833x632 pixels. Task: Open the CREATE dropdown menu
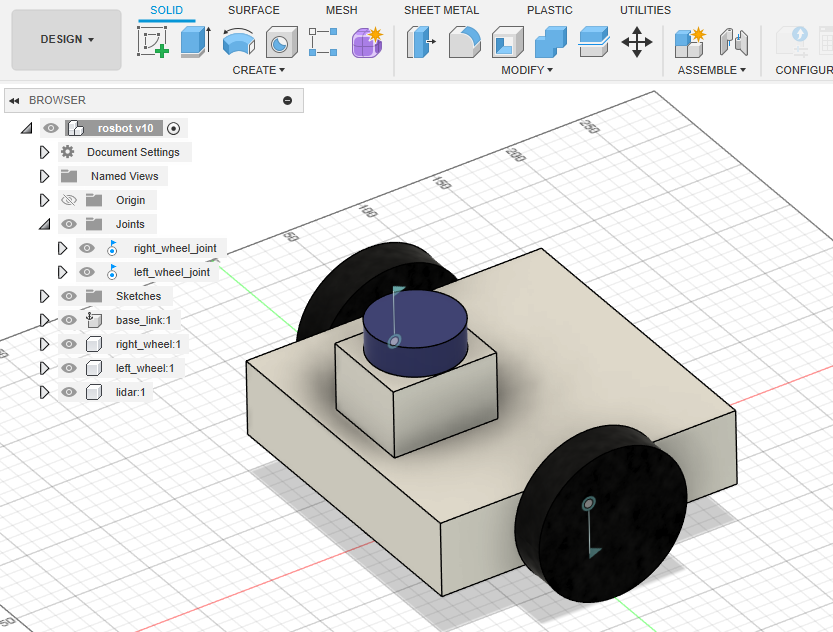coord(259,70)
